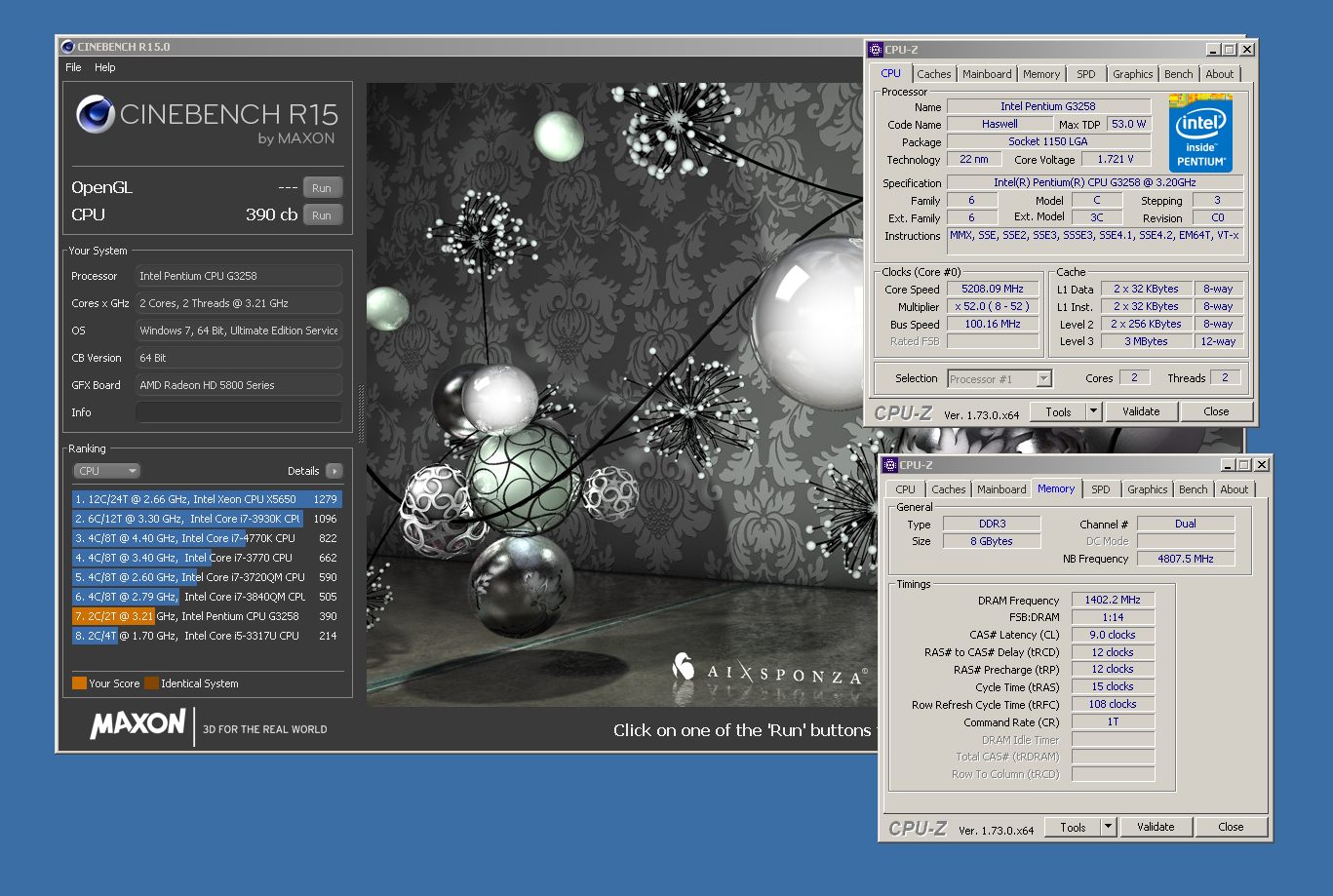The image size is (1333, 896).
Task: Click Close button in Memory CPU-Z window
Action: [x=1231, y=827]
